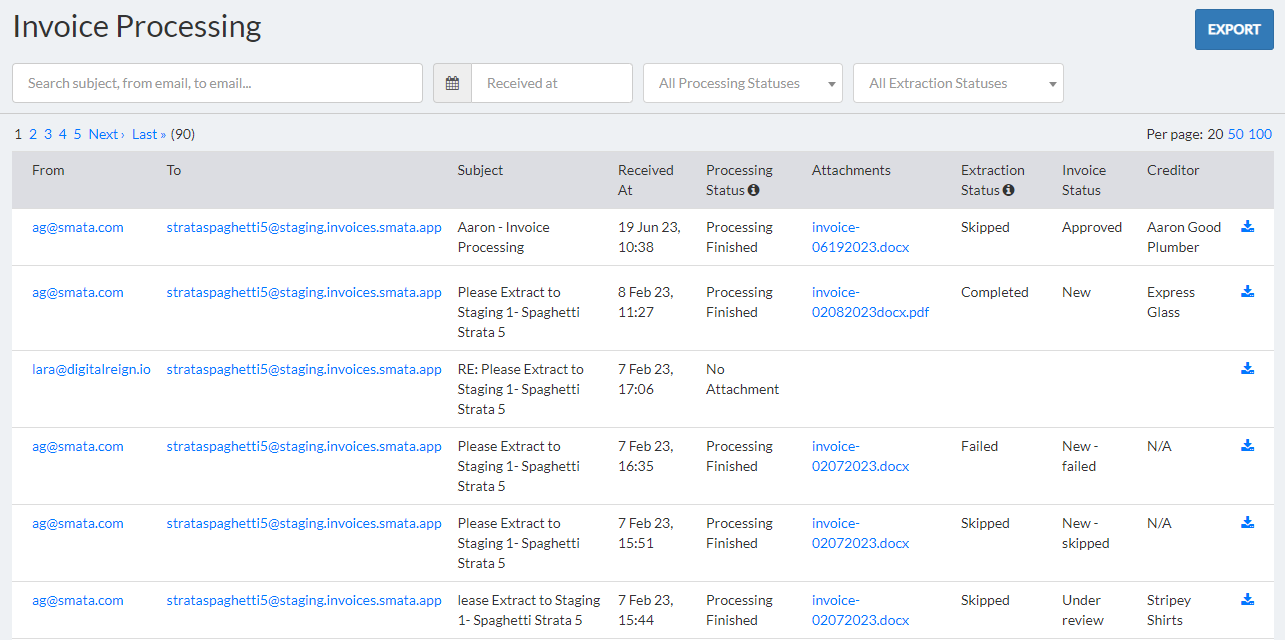Select the 'No Attachment' status cell
Image resolution: width=1285 pixels, height=640 pixels.
tap(742, 379)
